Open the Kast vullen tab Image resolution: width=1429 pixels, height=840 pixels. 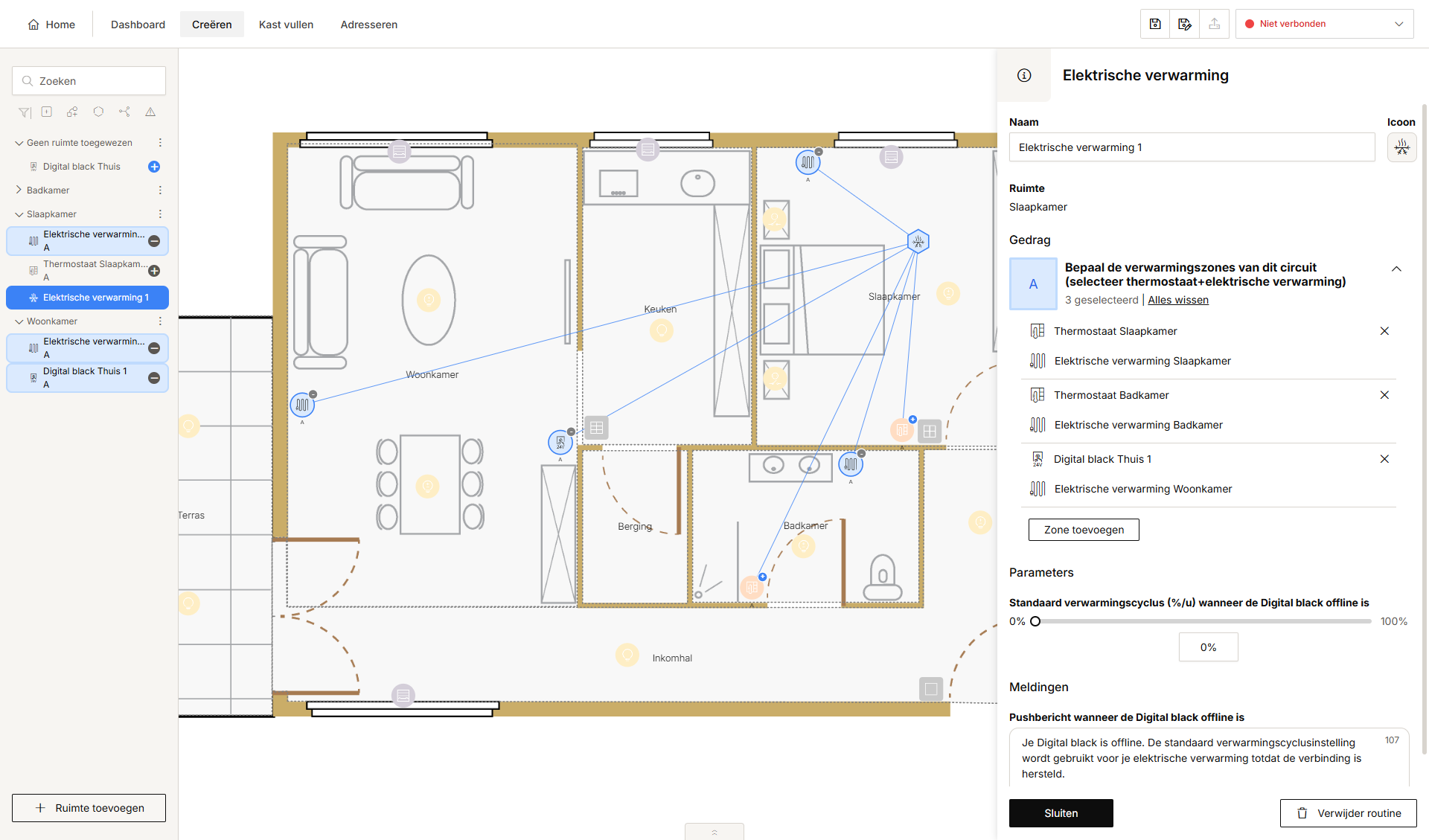(286, 25)
